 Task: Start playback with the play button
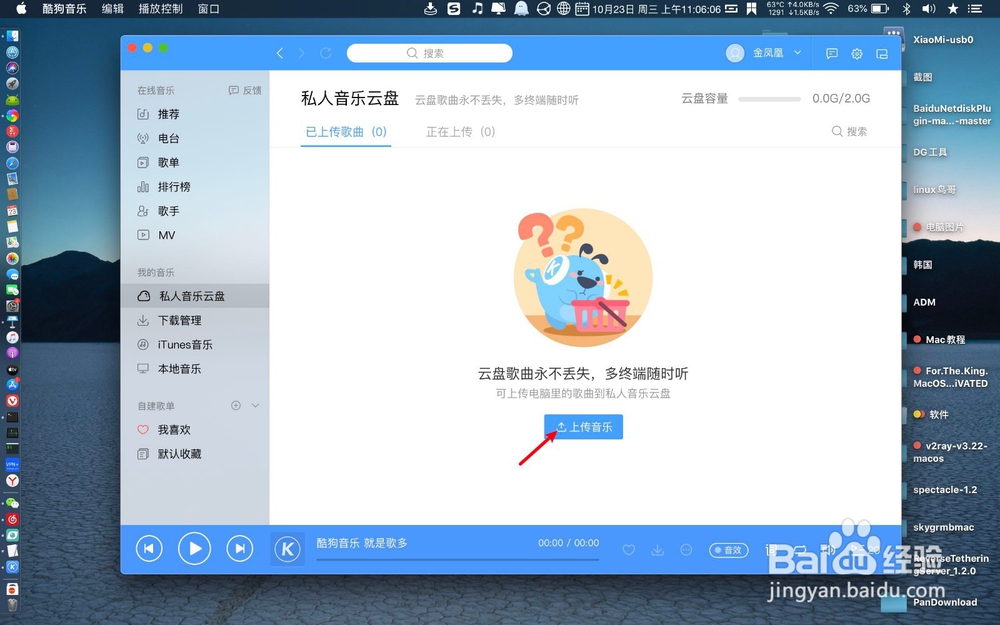tap(195, 548)
